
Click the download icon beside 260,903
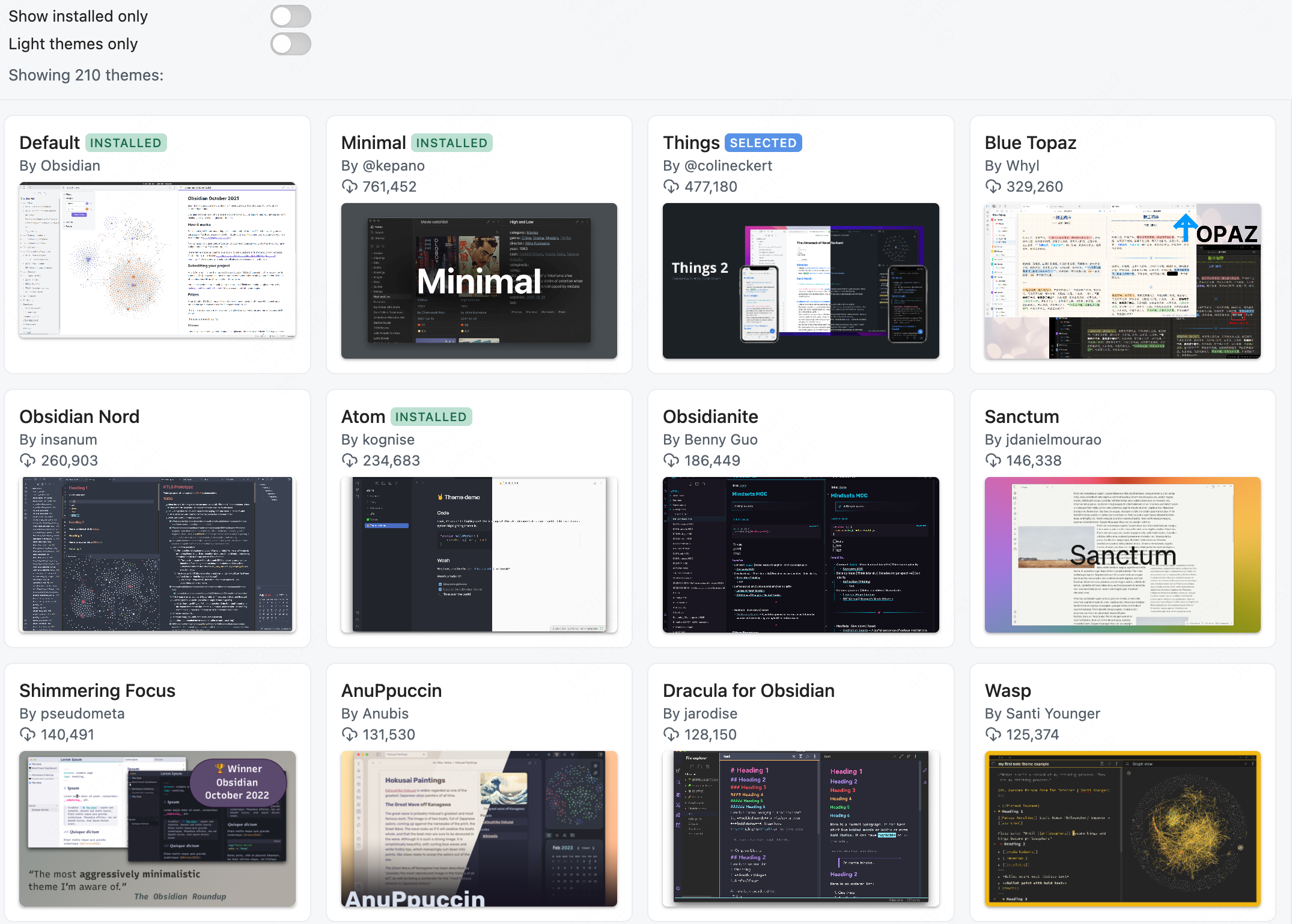point(27,461)
